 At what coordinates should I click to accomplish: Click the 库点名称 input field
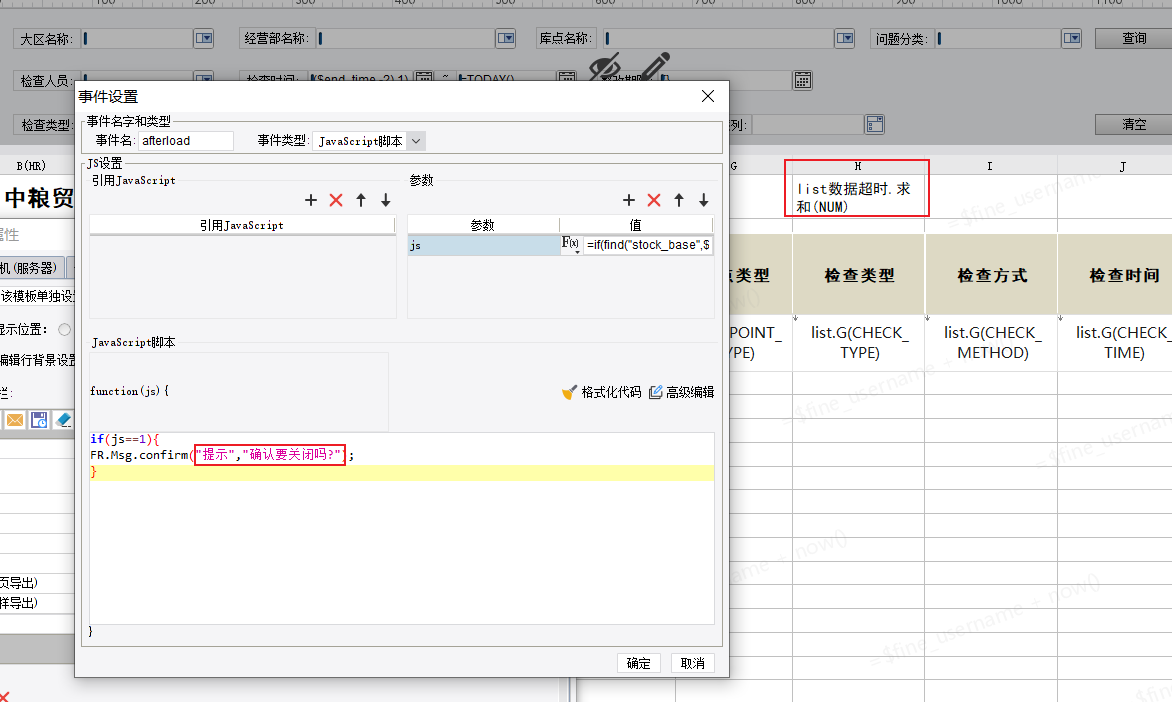pyautogui.click(x=718, y=38)
